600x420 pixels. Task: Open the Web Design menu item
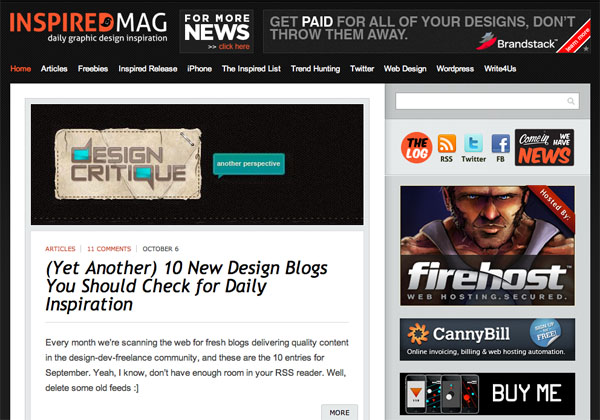[405, 69]
